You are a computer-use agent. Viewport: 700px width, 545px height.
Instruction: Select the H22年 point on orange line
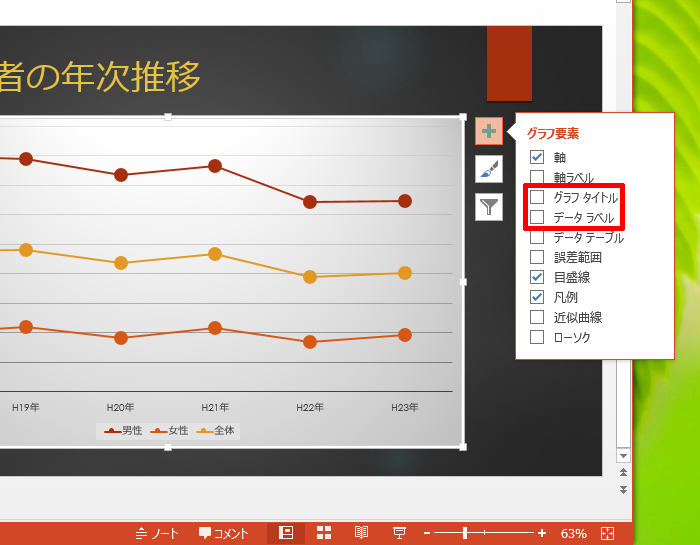tap(310, 342)
